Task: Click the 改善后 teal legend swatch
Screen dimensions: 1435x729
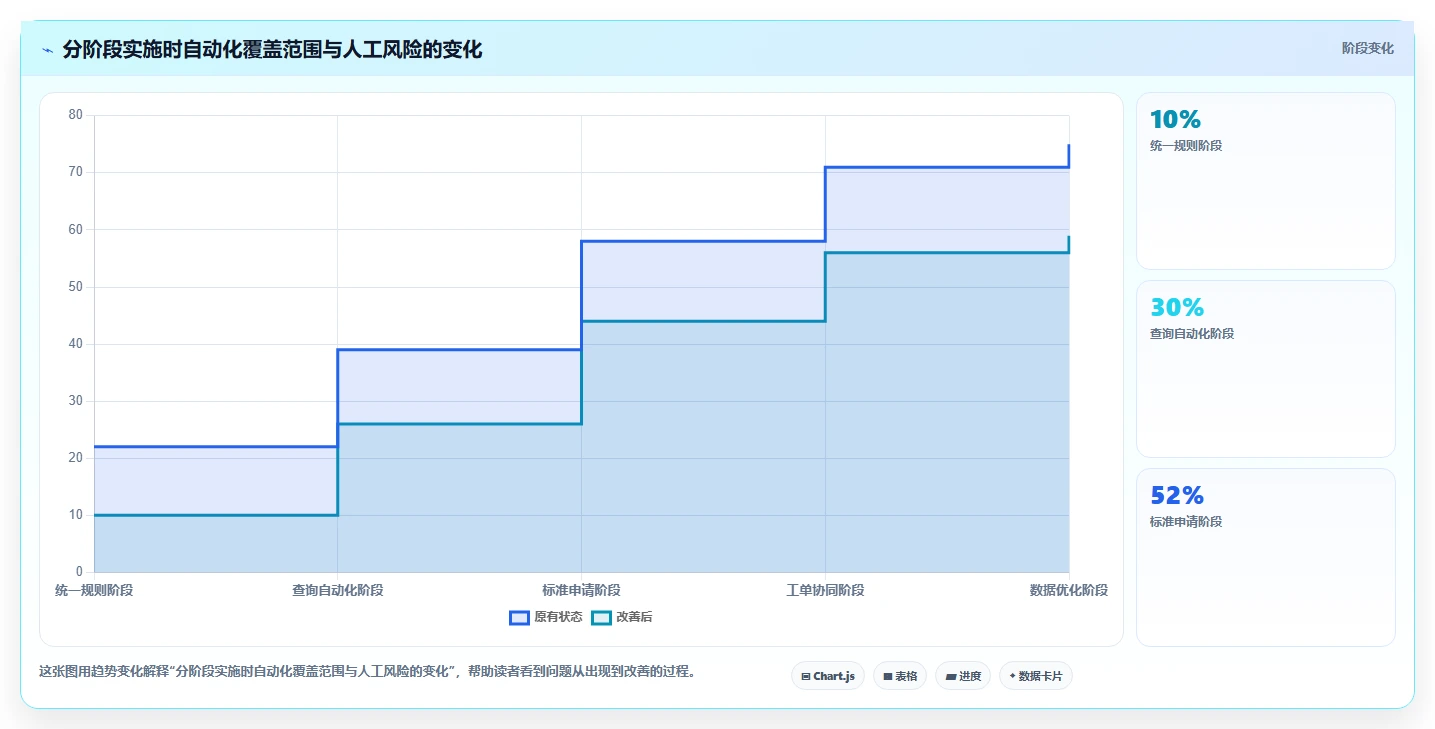Action: pos(601,617)
